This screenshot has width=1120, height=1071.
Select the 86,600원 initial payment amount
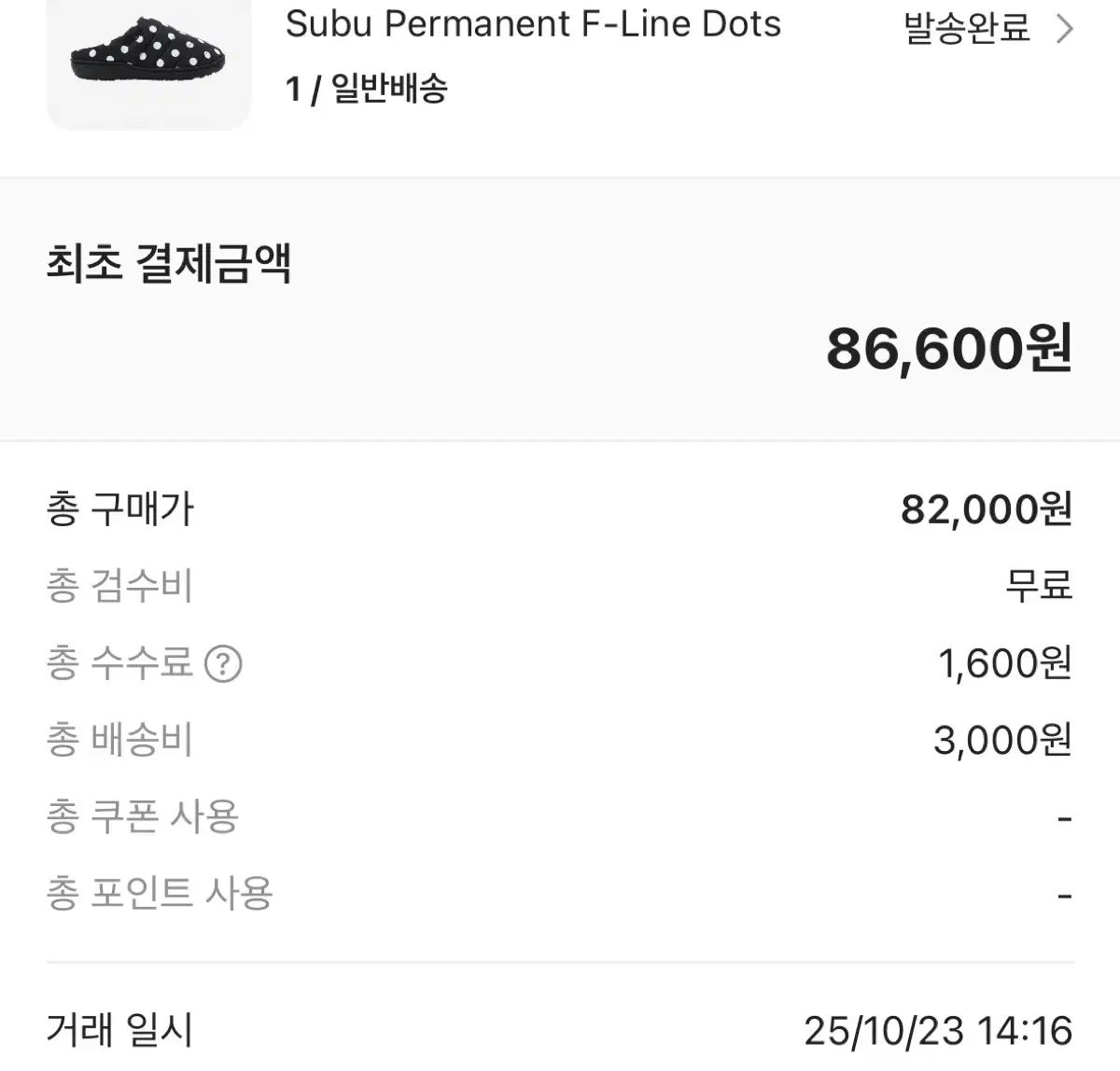coord(948,349)
